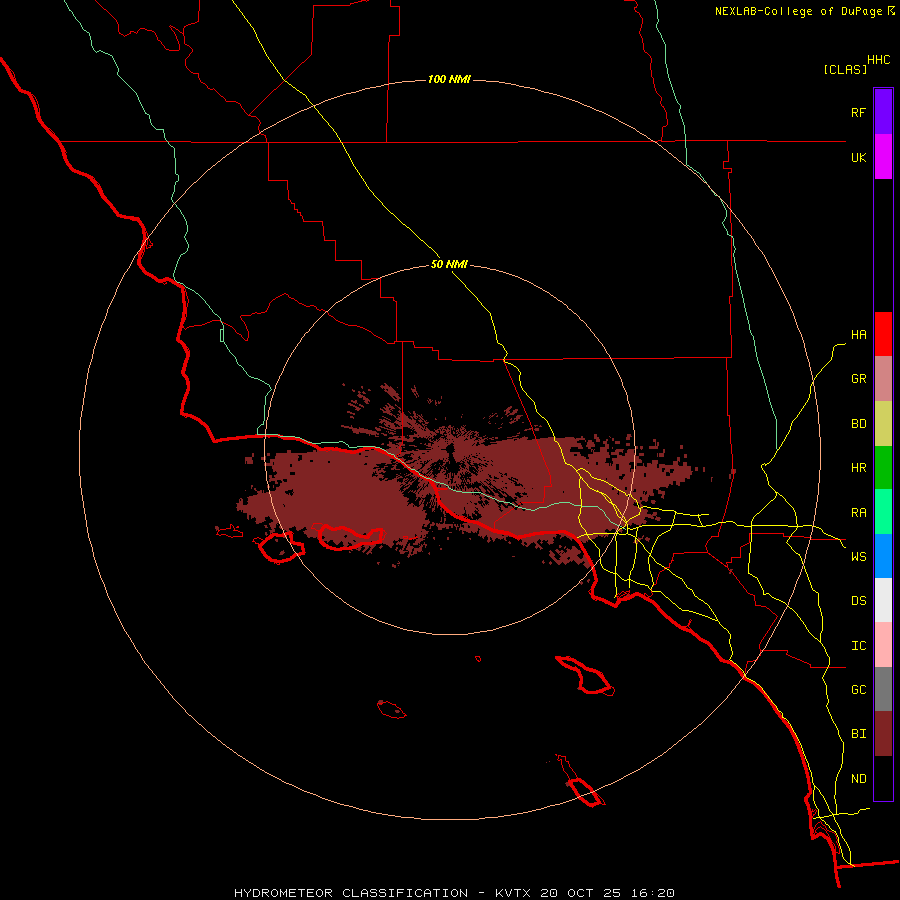Image resolution: width=900 pixels, height=900 pixels.
Task: Click the "BI" legend label
Action: point(858,734)
